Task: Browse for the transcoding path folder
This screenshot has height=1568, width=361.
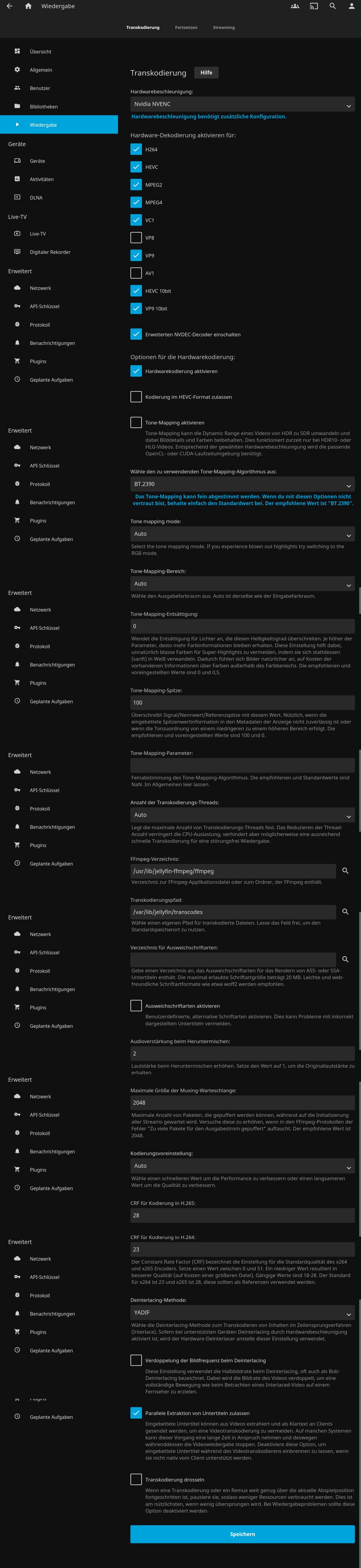Action: tap(345, 911)
